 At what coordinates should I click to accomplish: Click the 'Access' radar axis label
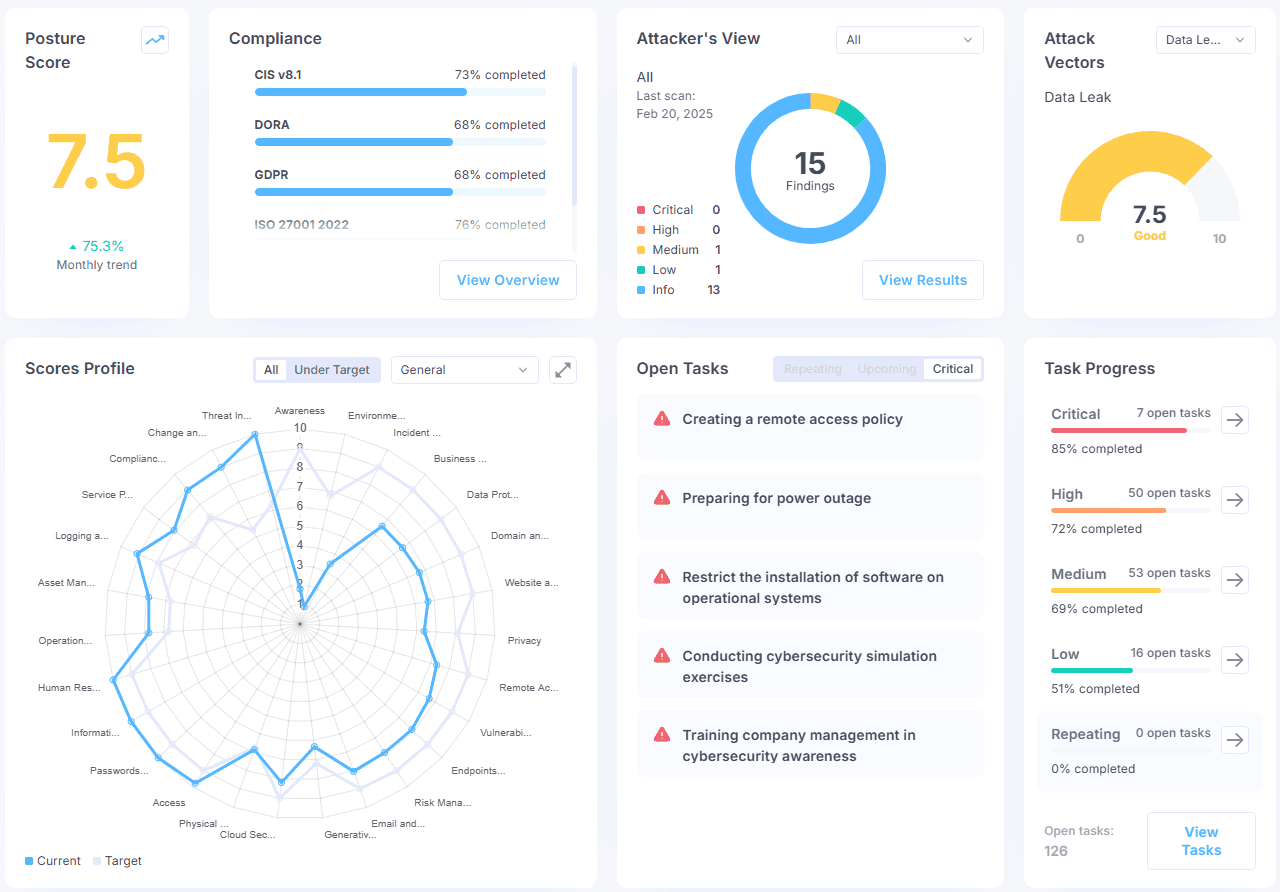[169, 803]
